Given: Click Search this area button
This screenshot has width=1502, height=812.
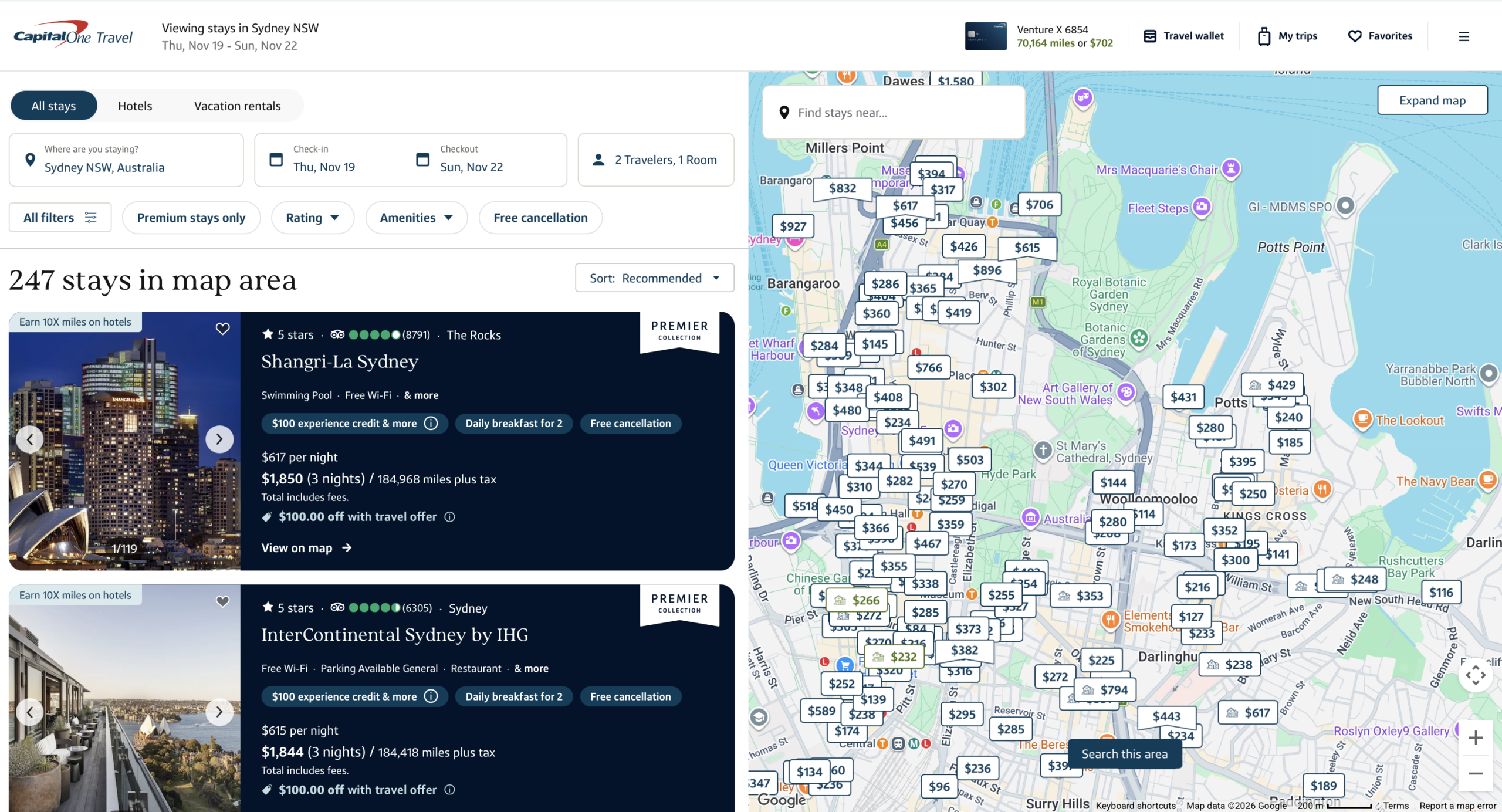Looking at the screenshot, I should coord(1124,754).
